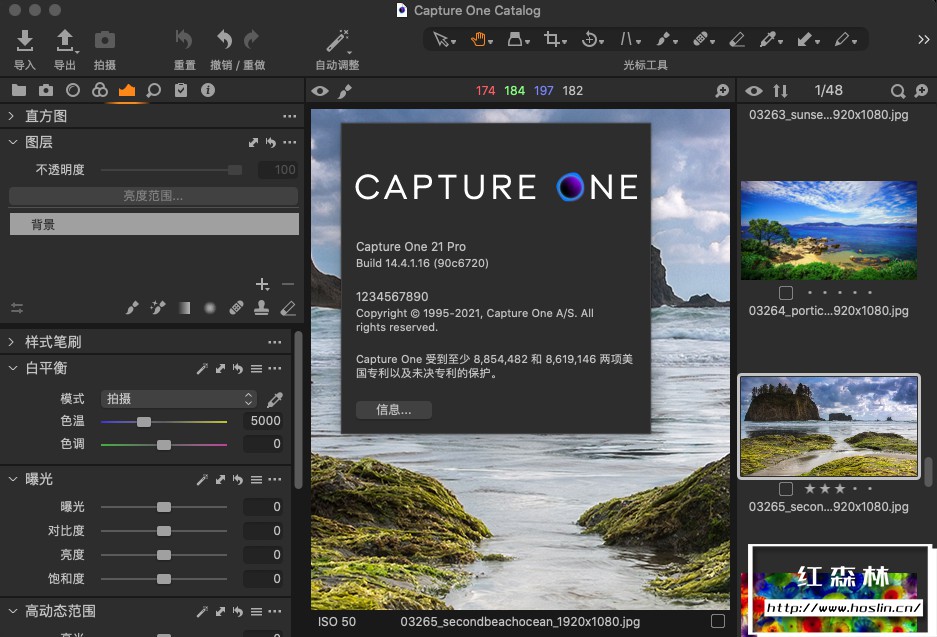Click the 信息... button in About dialog
The image size is (937, 637).
point(394,409)
